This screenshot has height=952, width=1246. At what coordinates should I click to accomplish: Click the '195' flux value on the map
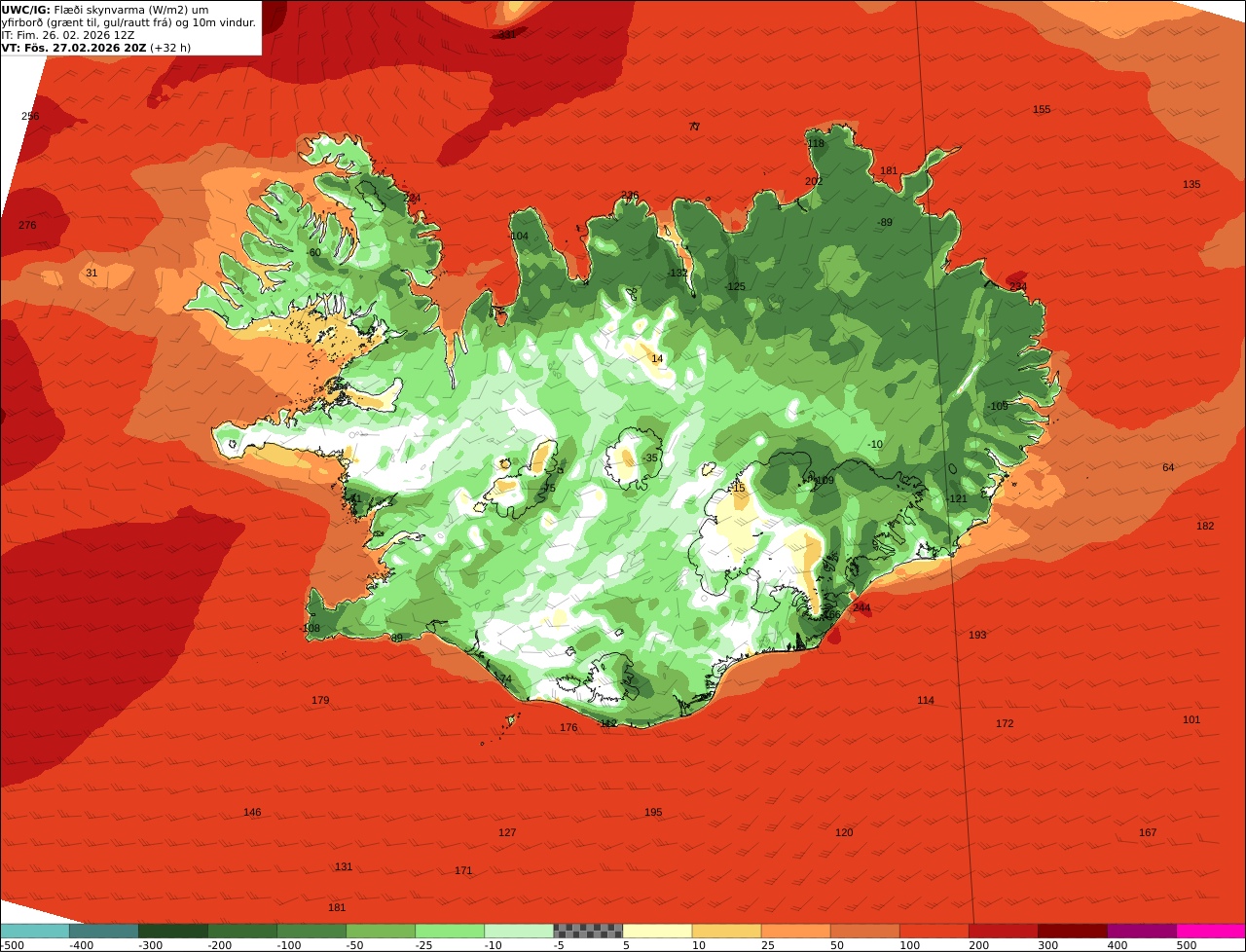tap(653, 812)
